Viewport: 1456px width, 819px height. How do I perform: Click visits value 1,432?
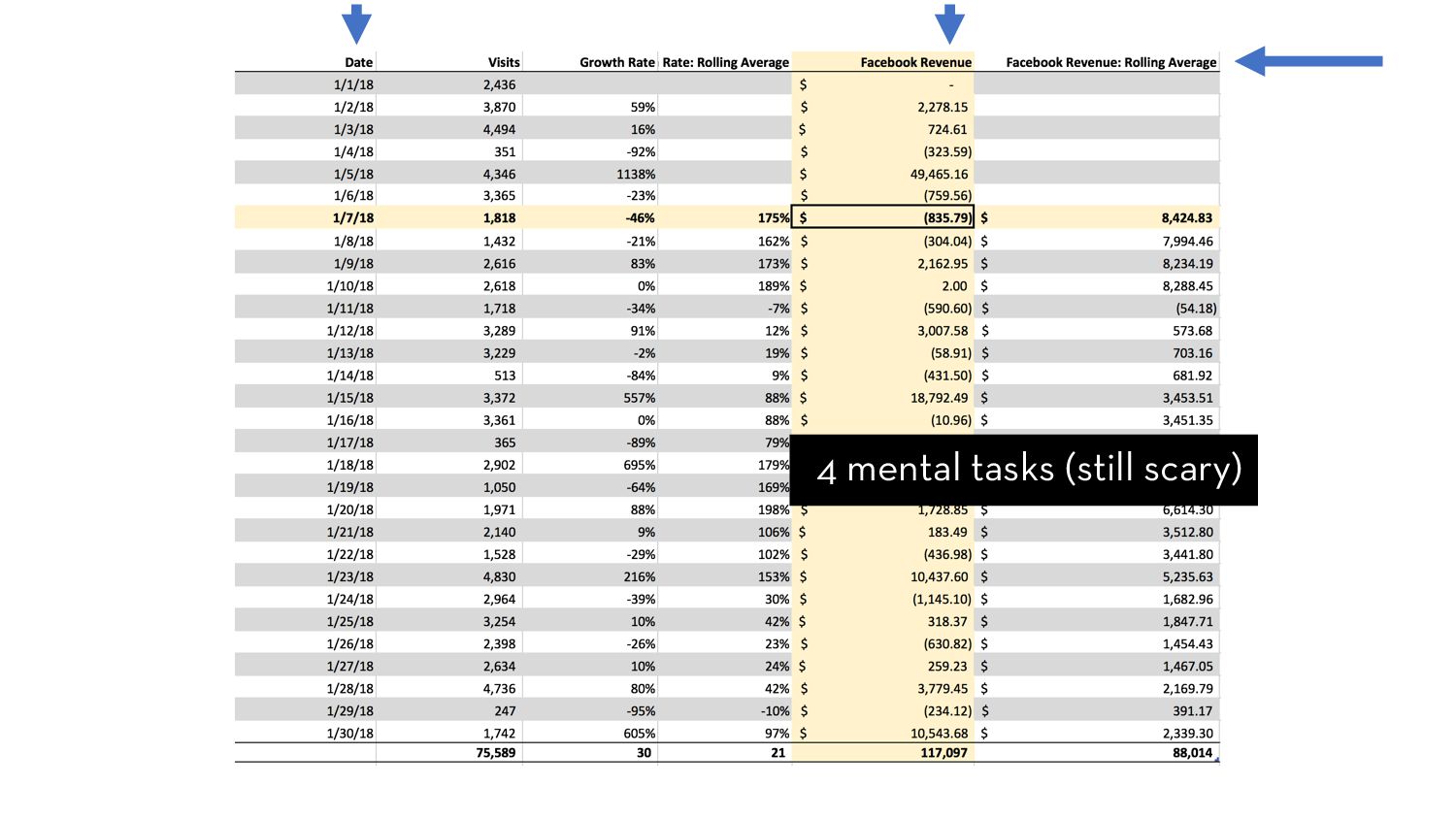[500, 241]
